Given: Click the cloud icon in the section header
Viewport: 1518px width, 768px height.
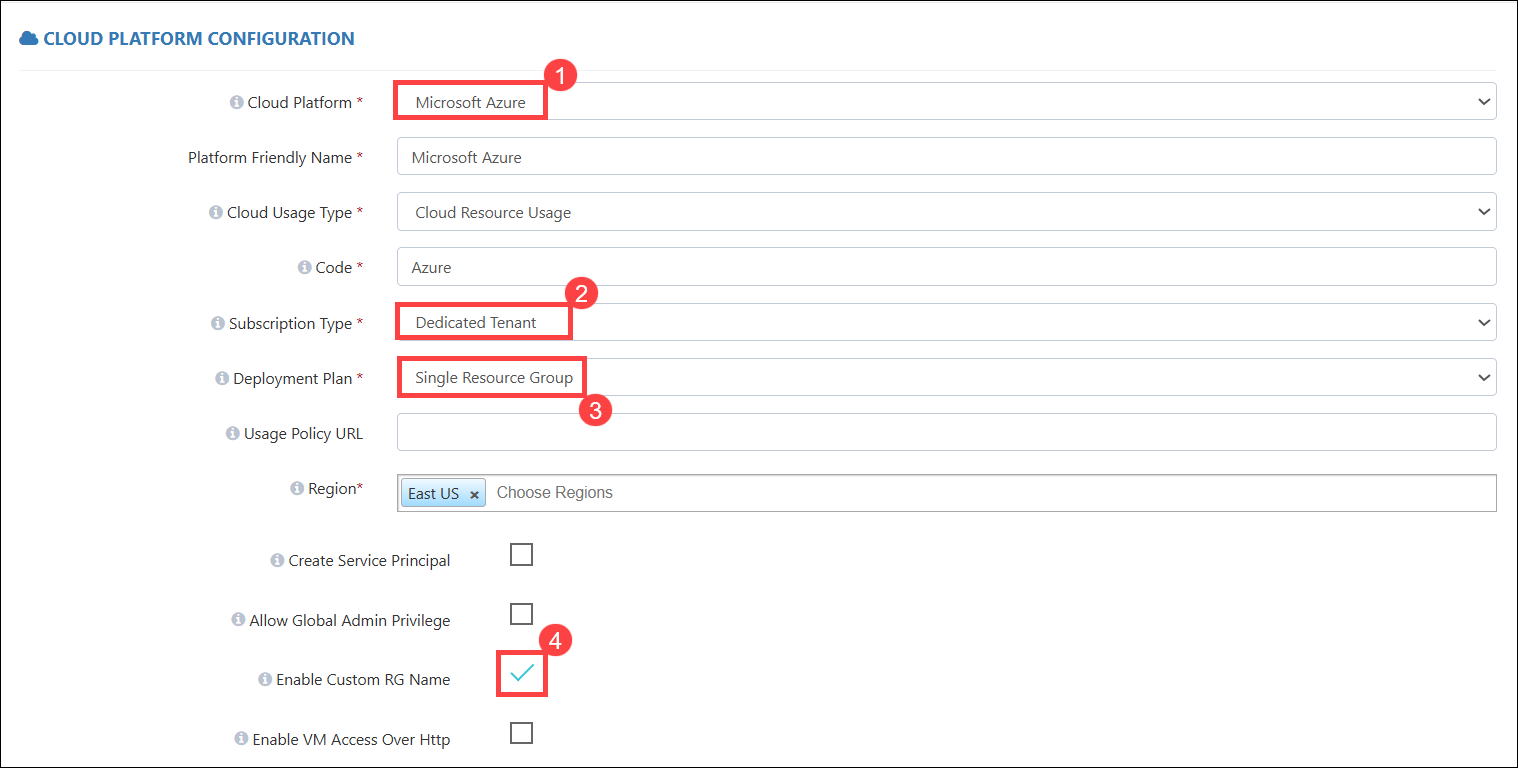Looking at the screenshot, I should pos(29,39).
